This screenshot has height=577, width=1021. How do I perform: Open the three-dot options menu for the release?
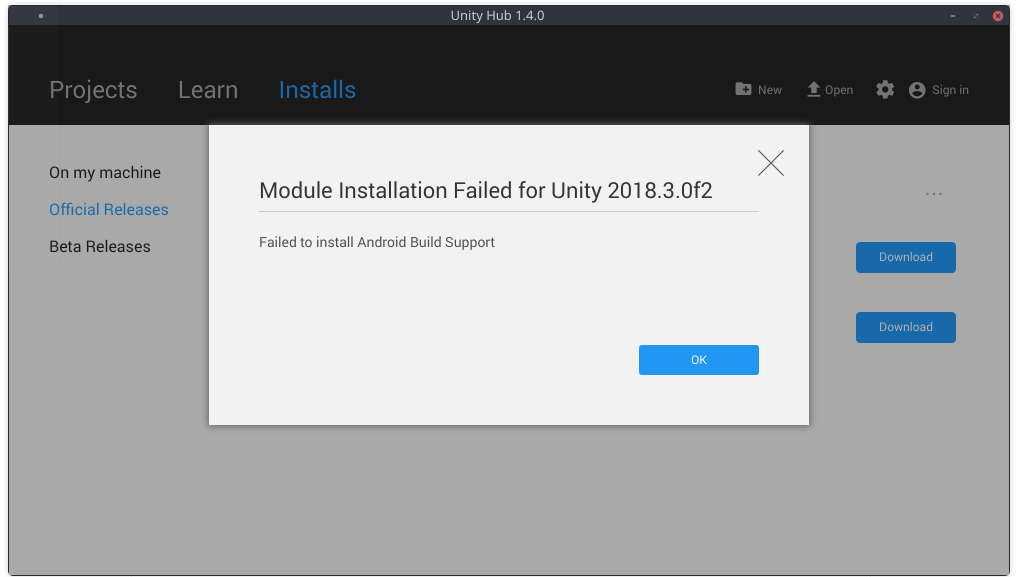pyautogui.click(x=933, y=193)
